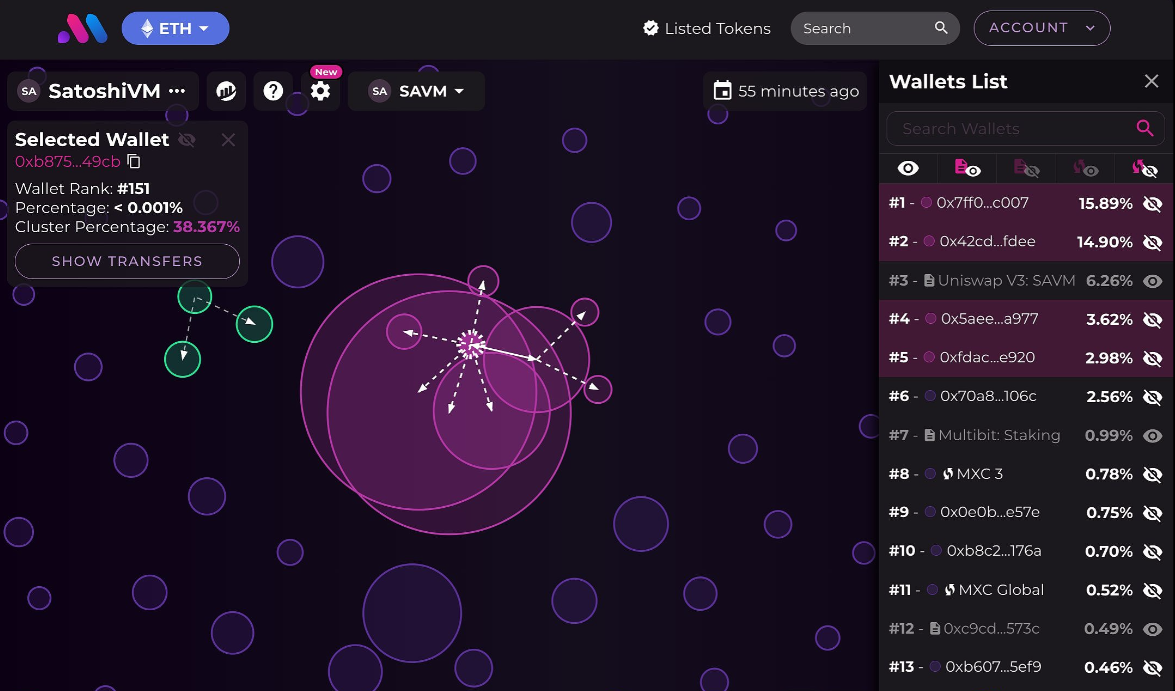Open the snapshot calendar icon
Screen dimensions: 1175x691
click(x=722, y=91)
